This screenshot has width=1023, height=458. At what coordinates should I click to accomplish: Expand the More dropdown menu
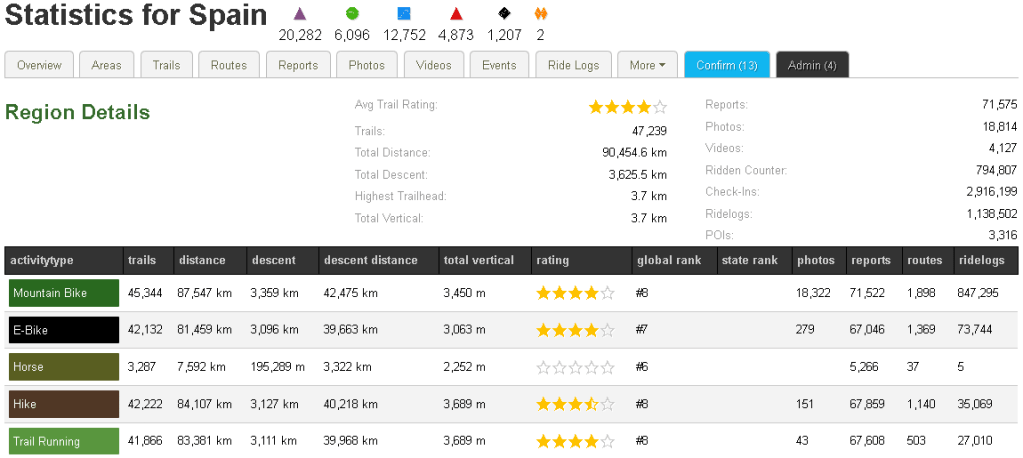(647, 65)
